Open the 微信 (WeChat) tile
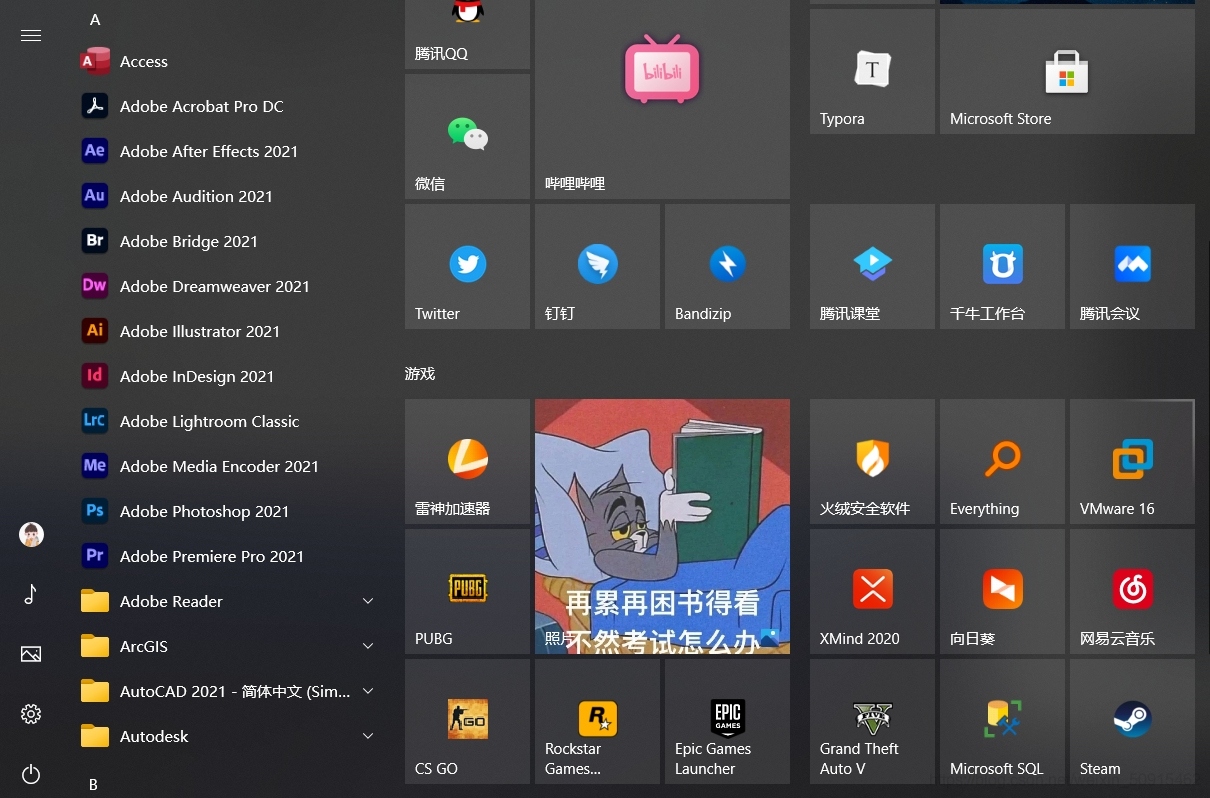This screenshot has height=798, width=1210. coord(467,136)
